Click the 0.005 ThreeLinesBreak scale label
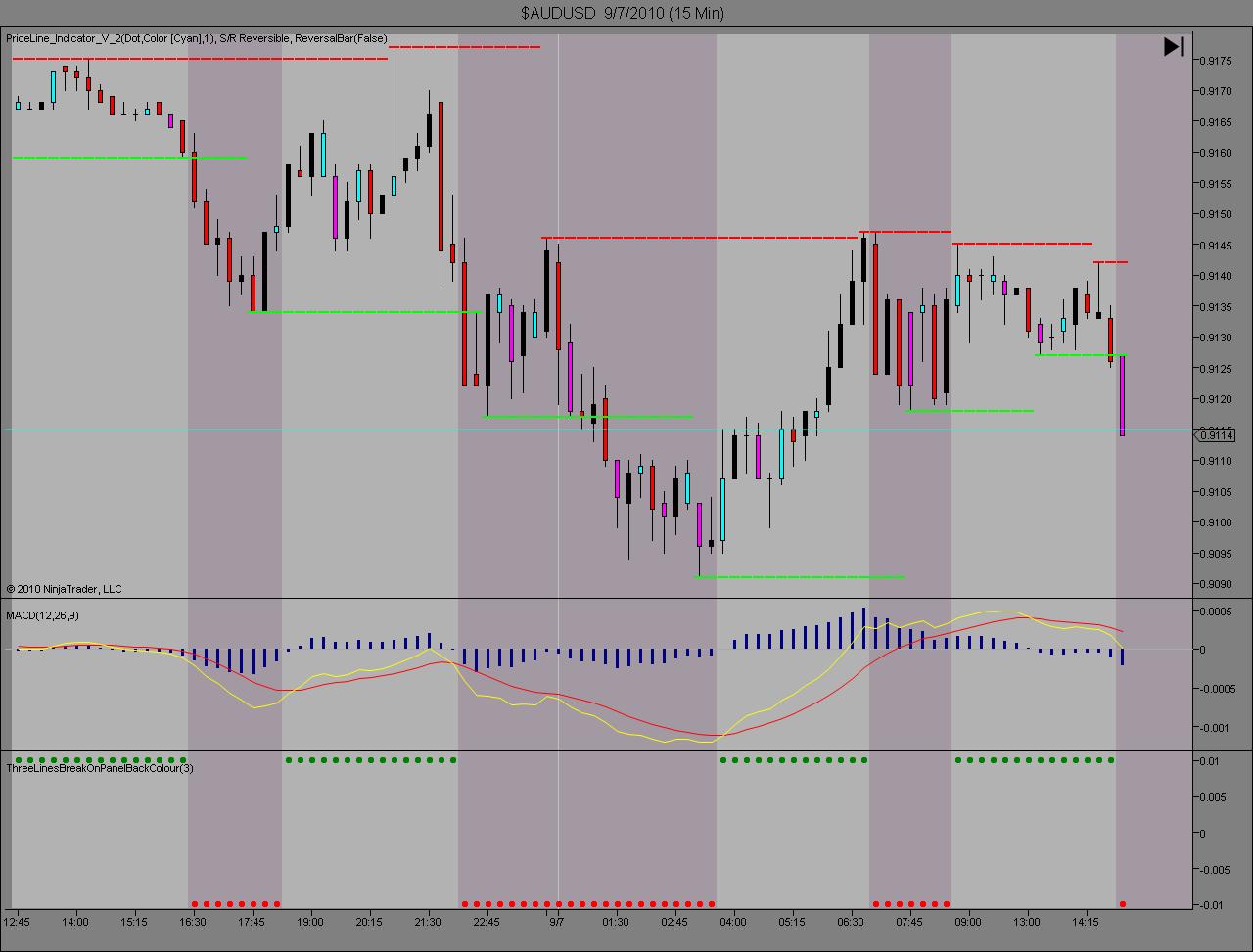The height and width of the screenshot is (952, 1253). click(1214, 797)
